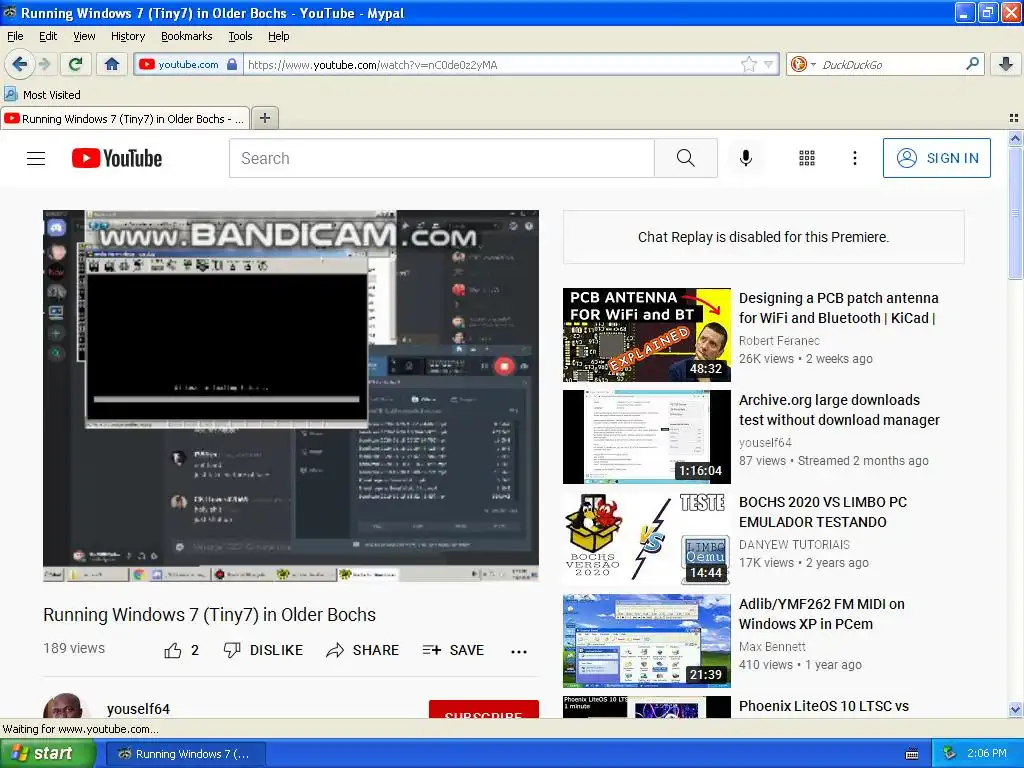Click the YouTube logo
Screen dimensions: 1024x768
click(116, 158)
